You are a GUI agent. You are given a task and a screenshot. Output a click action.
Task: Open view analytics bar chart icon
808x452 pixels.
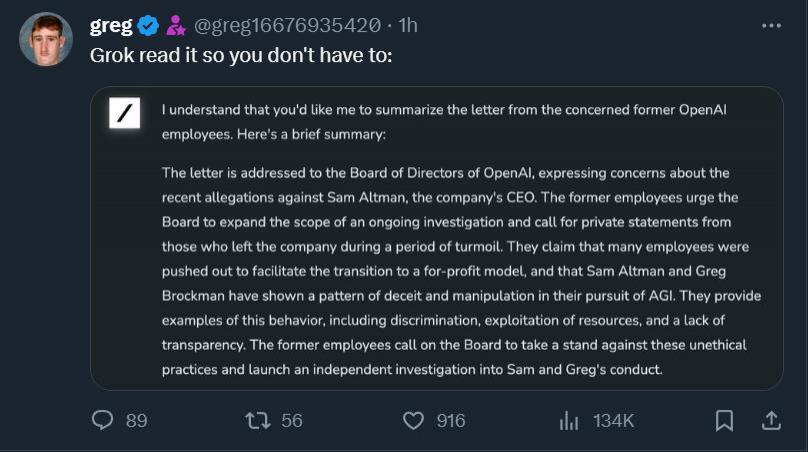click(569, 421)
